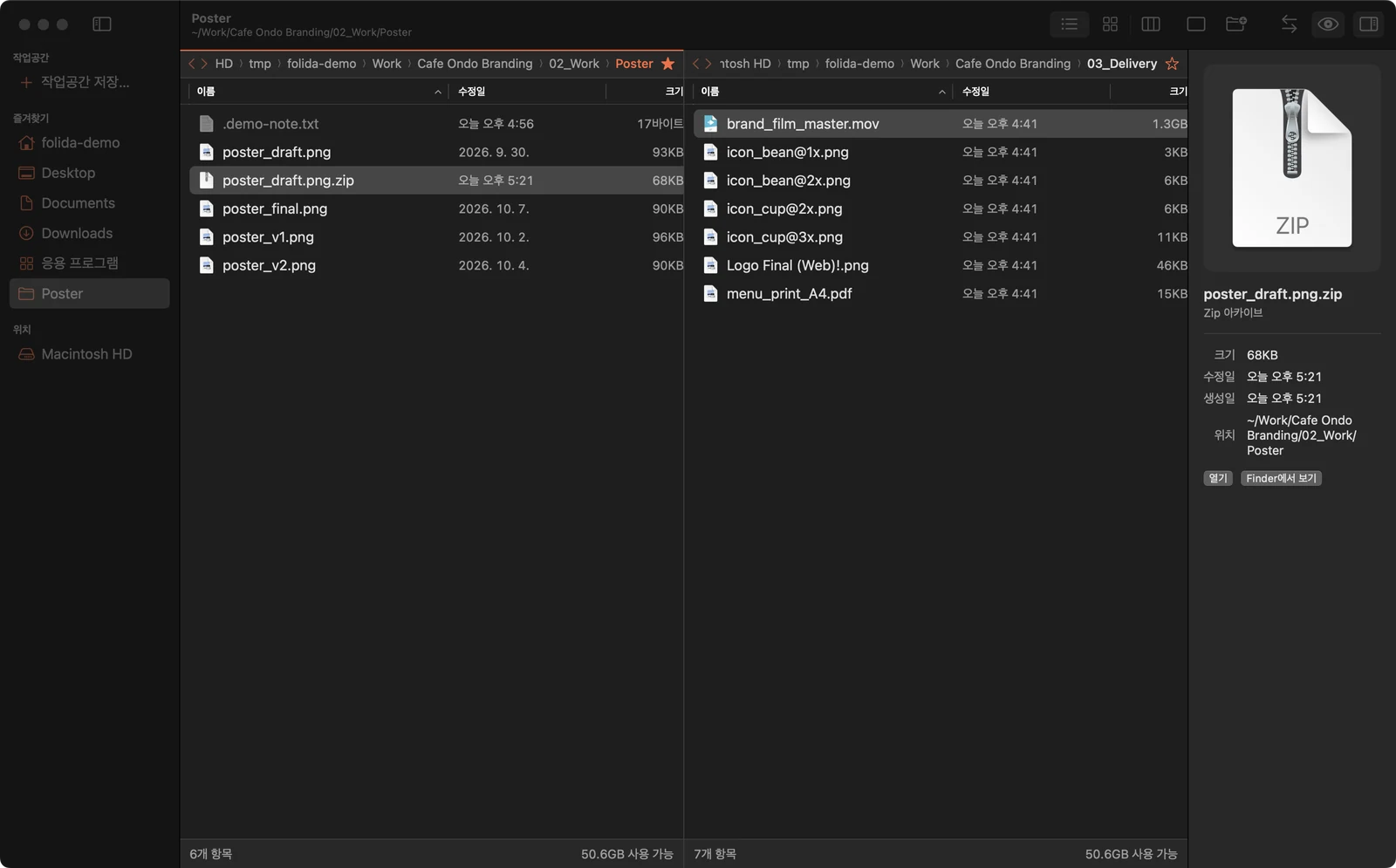Click Poster in left pane breadcrumb
The height and width of the screenshot is (868, 1396).
coord(634,64)
